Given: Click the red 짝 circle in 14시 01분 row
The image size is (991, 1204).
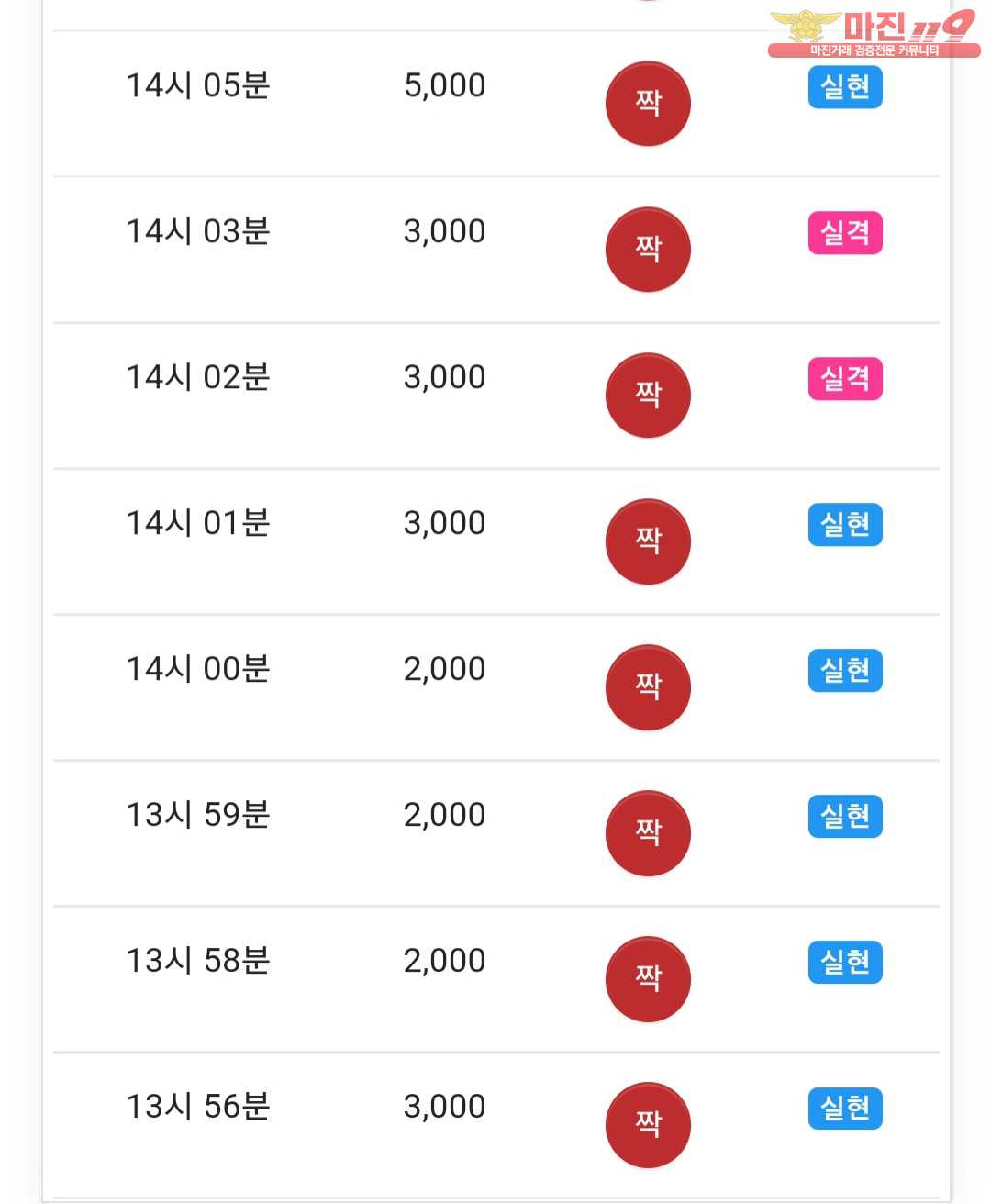Looking at the screenshot, I should coord(648,541).
